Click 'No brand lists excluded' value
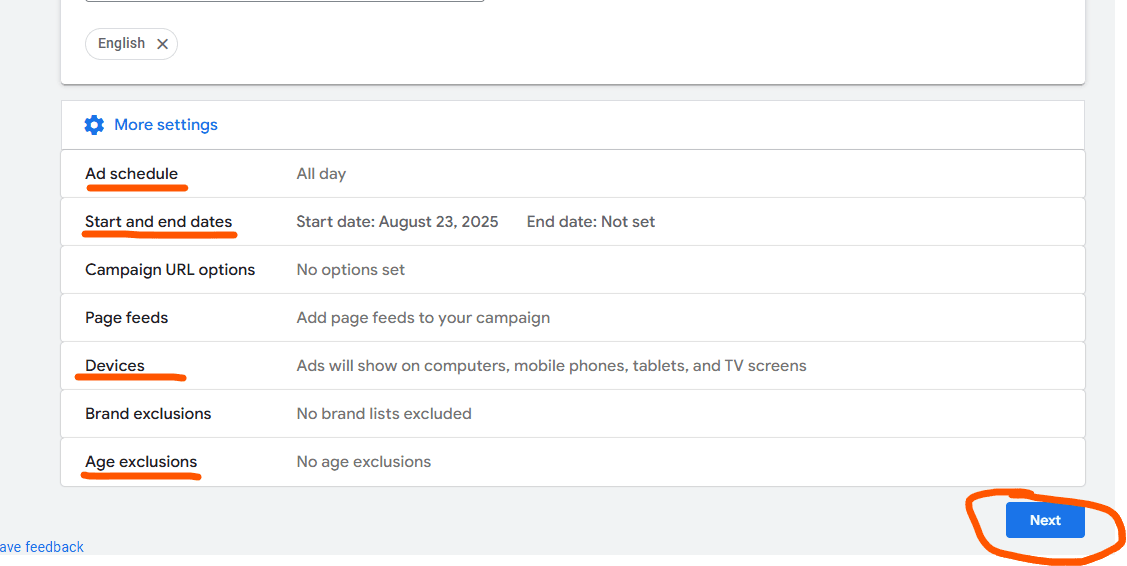Screen dimensions: 1127x566 tap(384, 414)
